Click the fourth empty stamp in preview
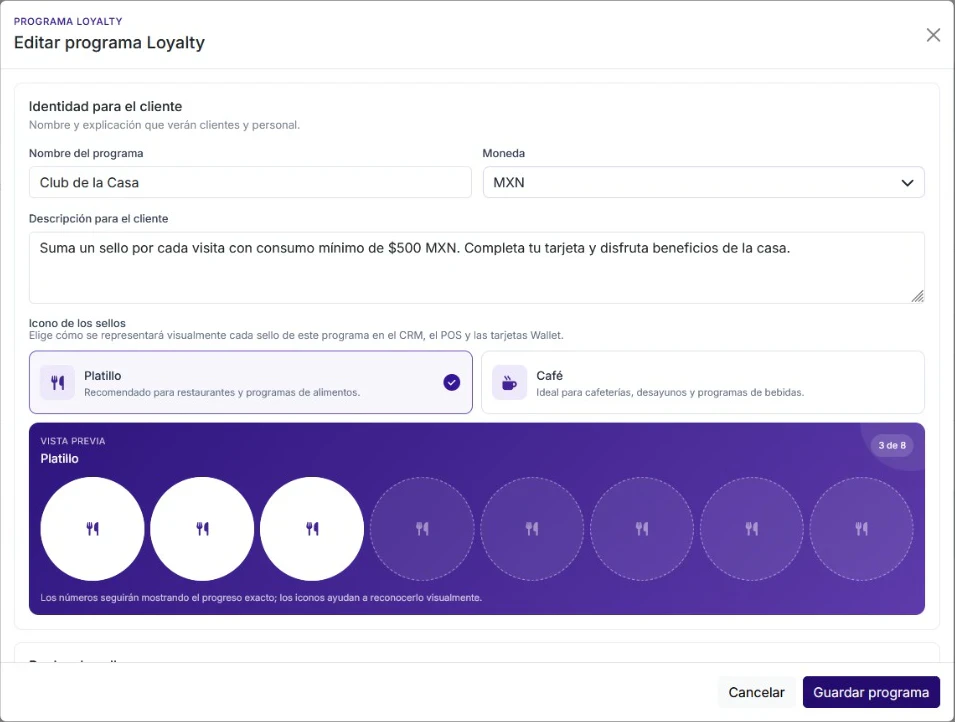 coord(422,529)
